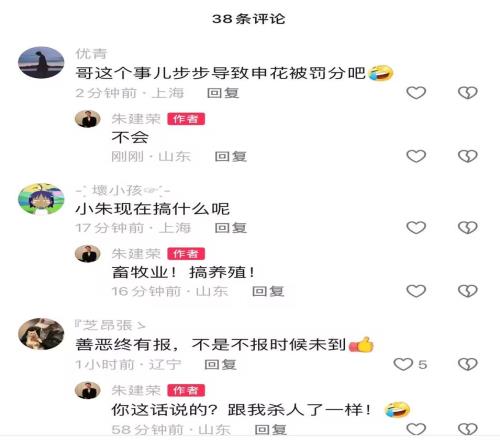Dislike 优青's comment with the broken heart

tap(468, 93)
